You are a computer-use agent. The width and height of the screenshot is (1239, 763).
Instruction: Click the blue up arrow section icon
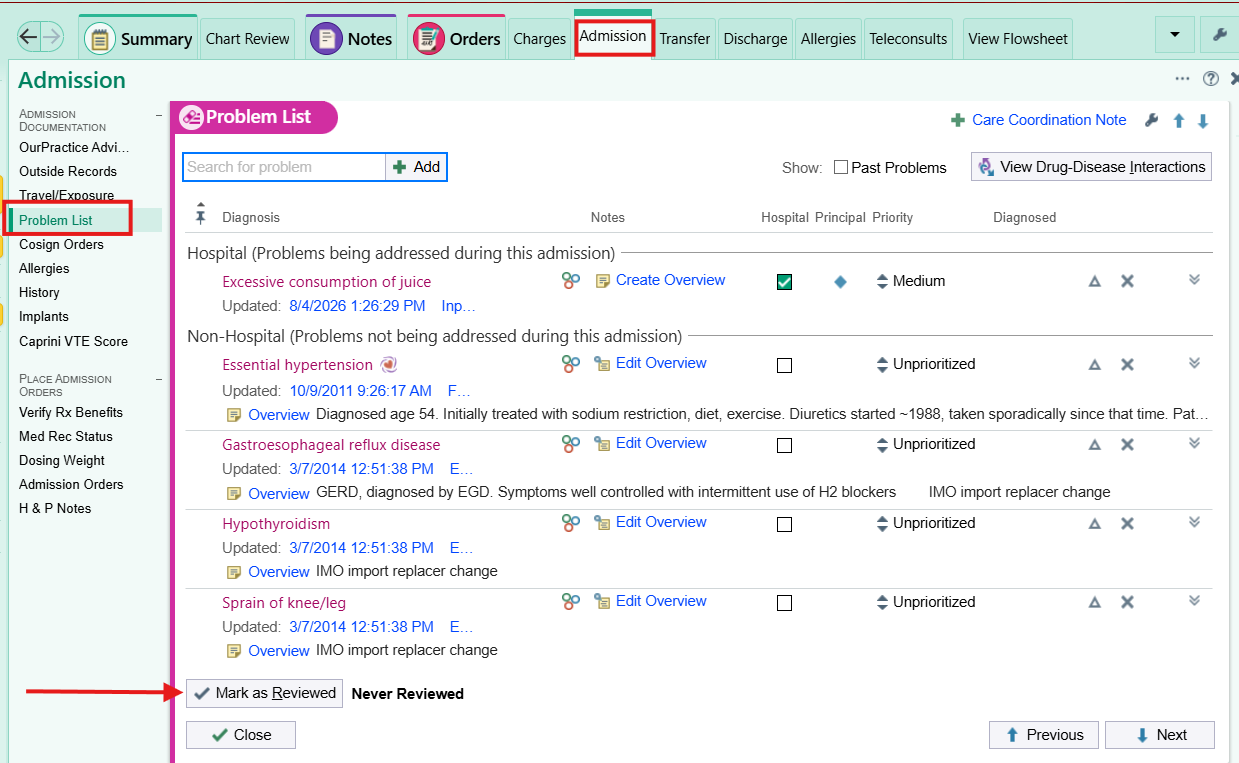tap(1179, 120)
